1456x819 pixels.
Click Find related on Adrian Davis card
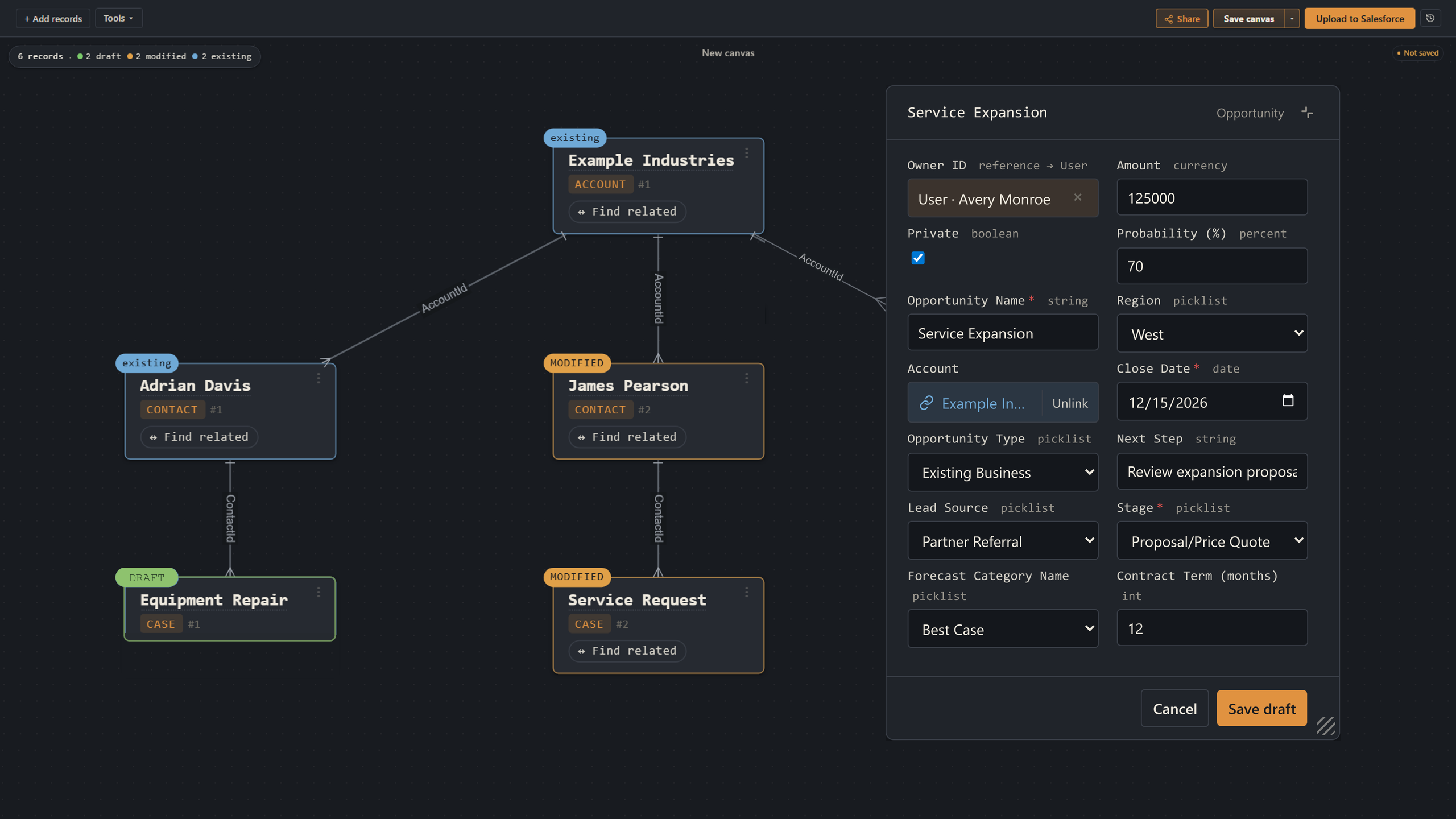199,437
